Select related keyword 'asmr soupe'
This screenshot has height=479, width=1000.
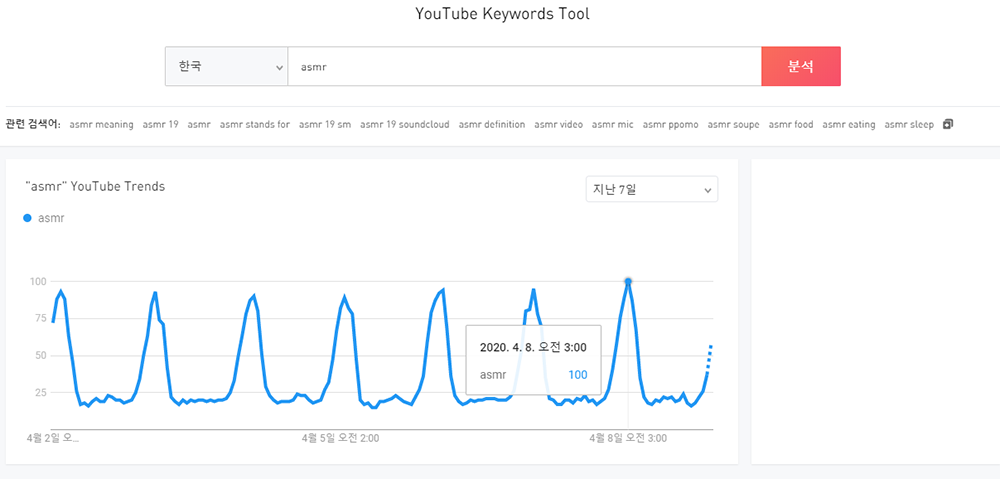[x=733, y=124]
